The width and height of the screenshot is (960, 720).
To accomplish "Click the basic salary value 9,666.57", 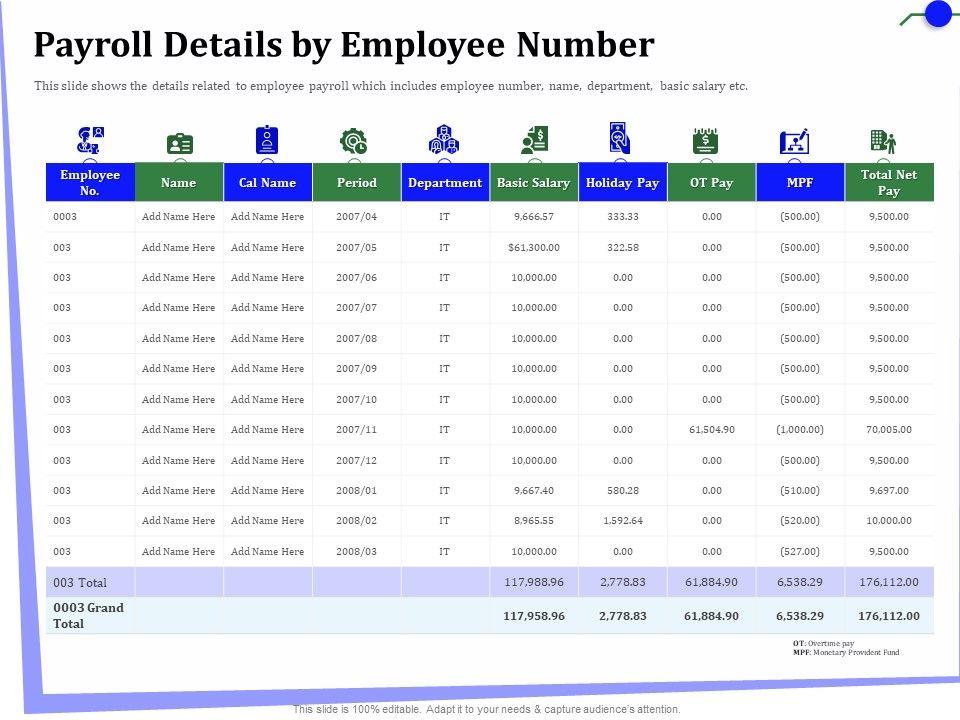I will point(534,217).
